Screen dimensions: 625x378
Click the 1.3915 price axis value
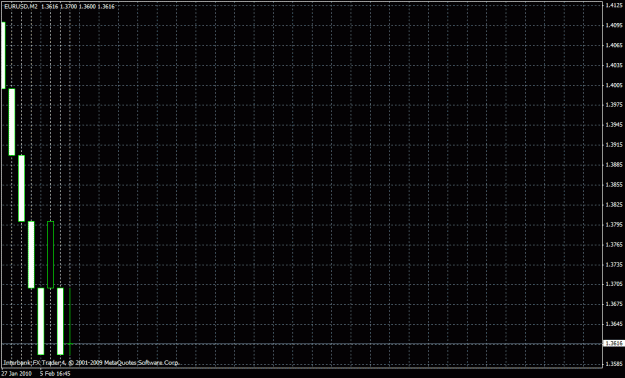(614, 145)
